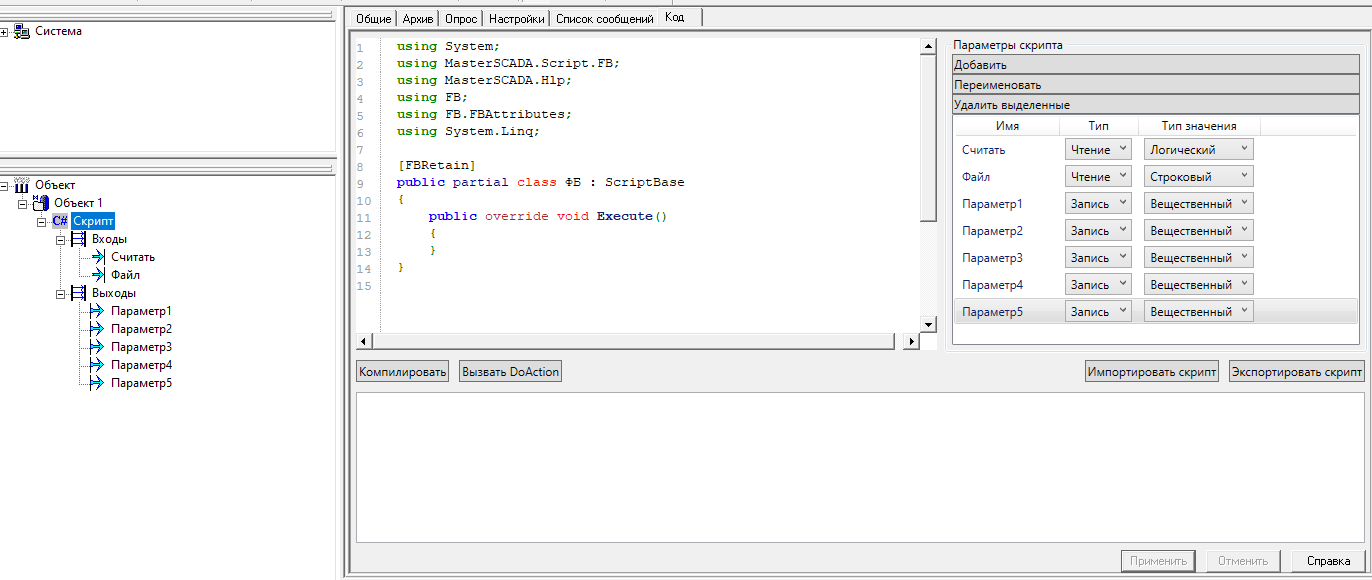Viewport: 1372px width, 580px height.
Task: Click the Добавить button
Action: 1156,65
